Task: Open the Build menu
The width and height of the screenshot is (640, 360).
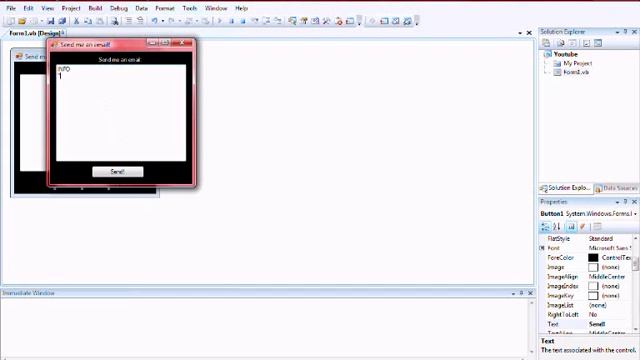Action: (96, 8)
